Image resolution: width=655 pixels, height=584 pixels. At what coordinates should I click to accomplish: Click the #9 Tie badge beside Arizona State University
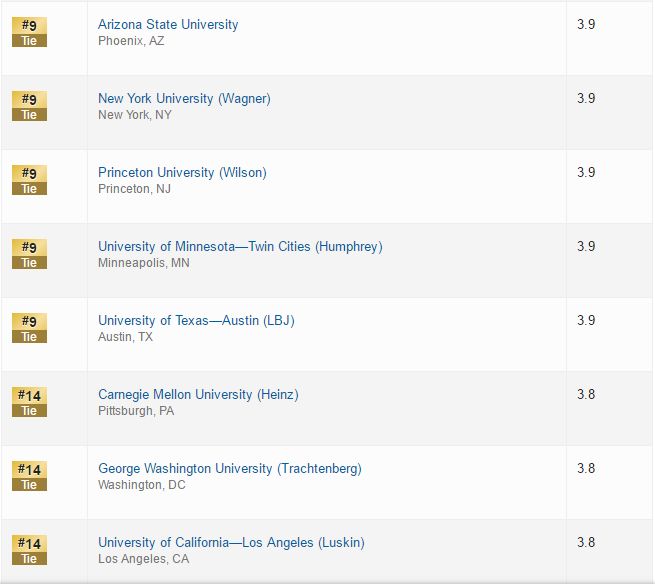click(29, 32)
